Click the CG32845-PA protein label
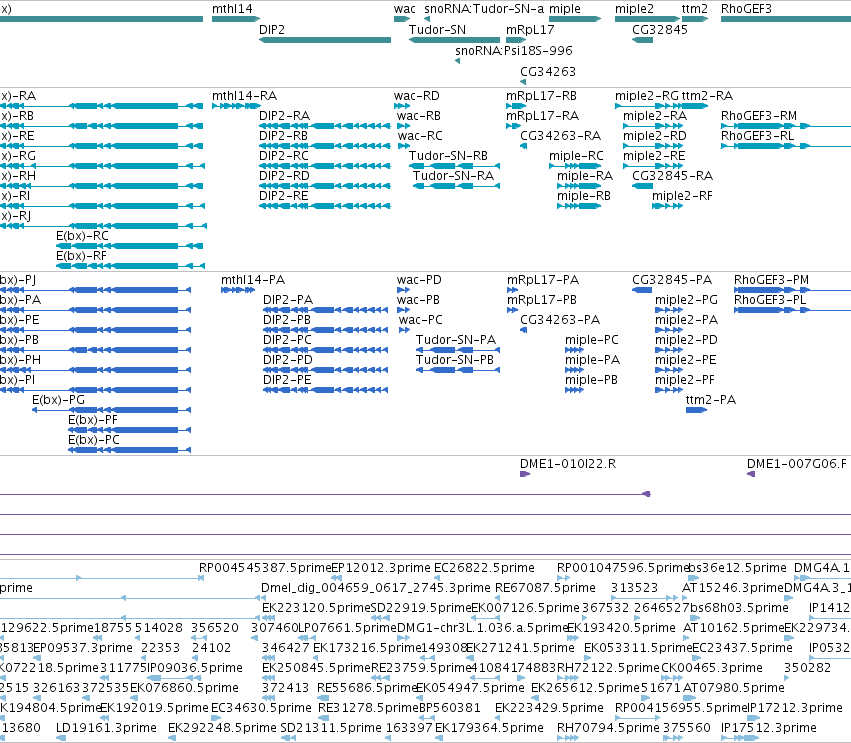The image size is (851, 743). [x=672, y=280]
